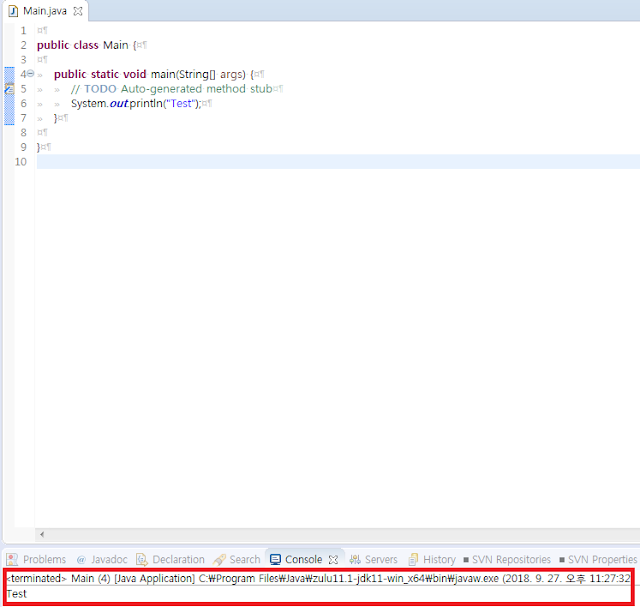The width and height of the screenshot is (640, 607).
Task: Open the Problems tab
Action: pos(36,559)
